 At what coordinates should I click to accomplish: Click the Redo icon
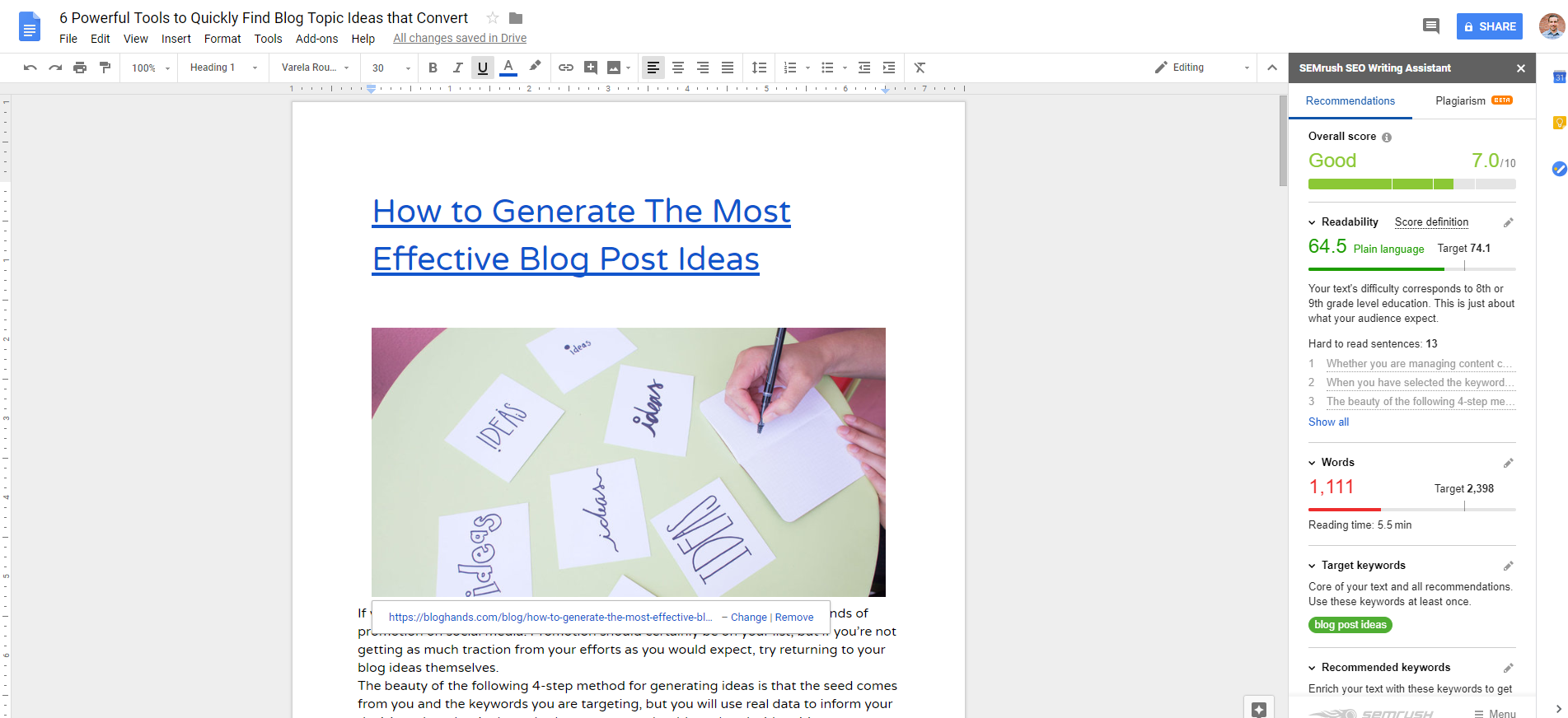coord(55,68)
